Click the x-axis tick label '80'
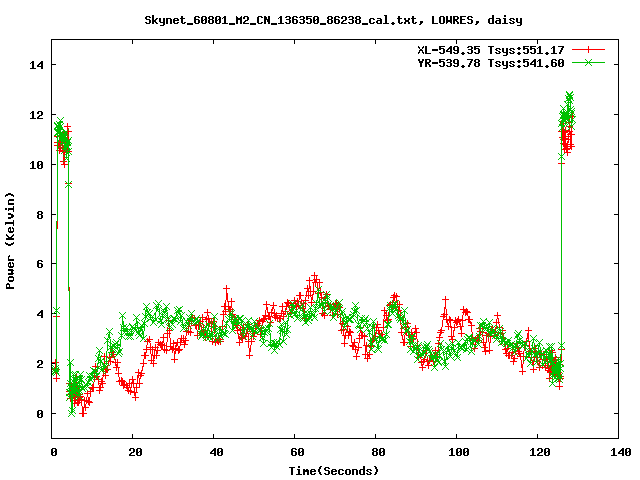 pos(378,452)
